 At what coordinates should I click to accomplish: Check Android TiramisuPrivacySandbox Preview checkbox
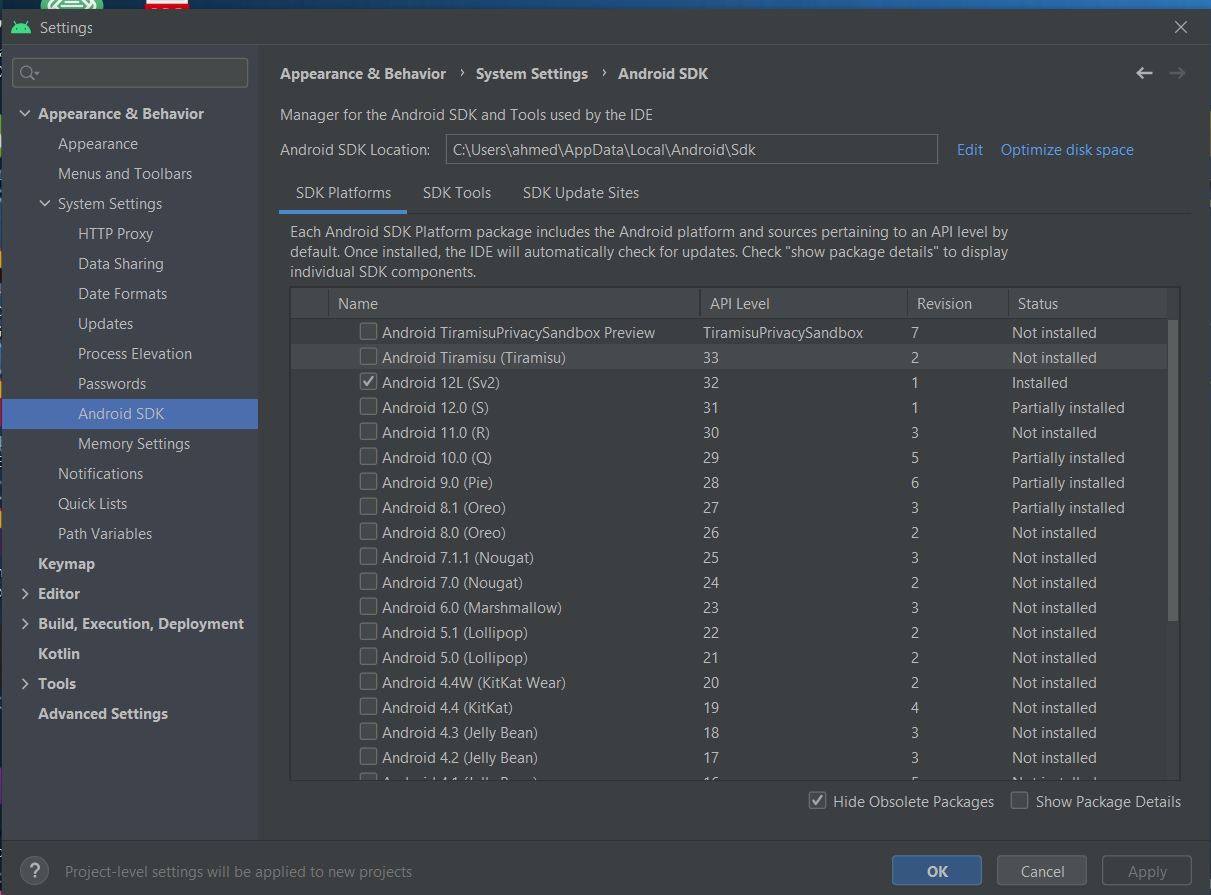coord(369,331)
